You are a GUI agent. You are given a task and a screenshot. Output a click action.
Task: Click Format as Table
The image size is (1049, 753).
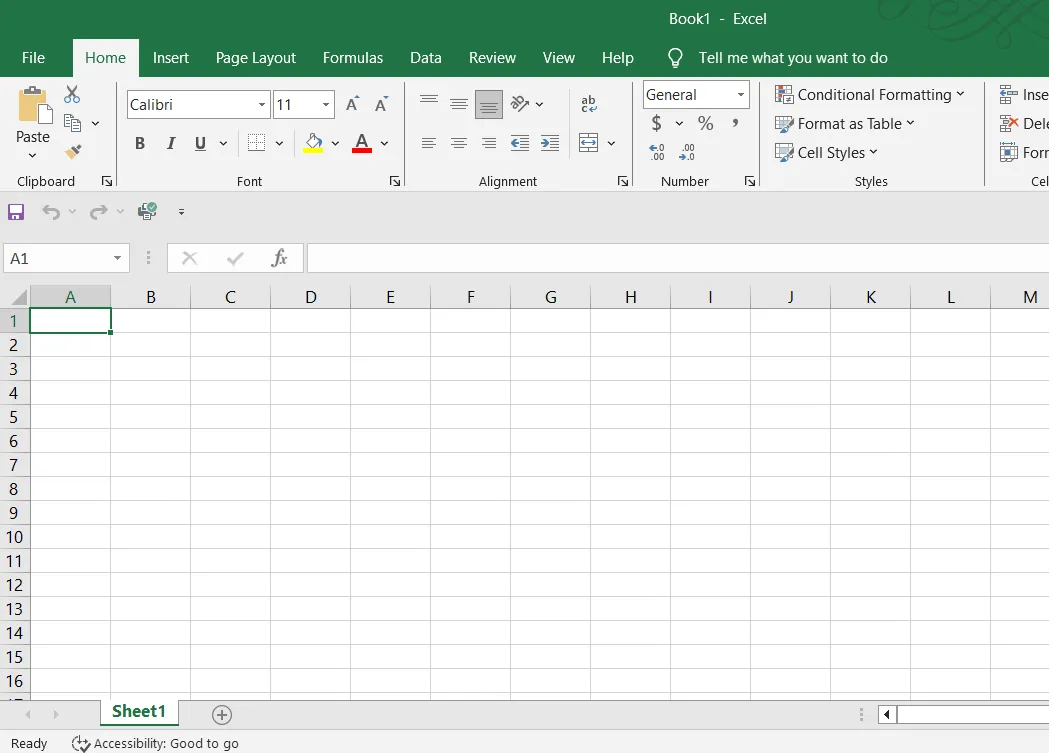[846, 124]
